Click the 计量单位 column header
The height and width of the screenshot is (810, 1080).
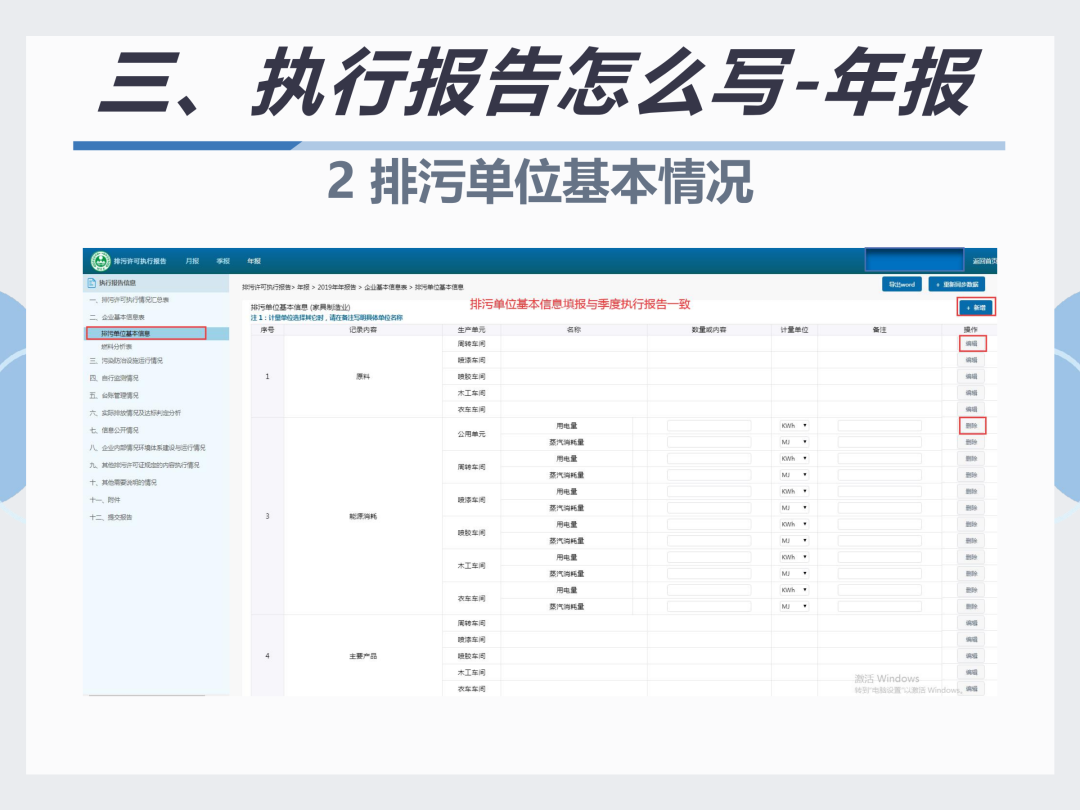click(x=794, y=330)
